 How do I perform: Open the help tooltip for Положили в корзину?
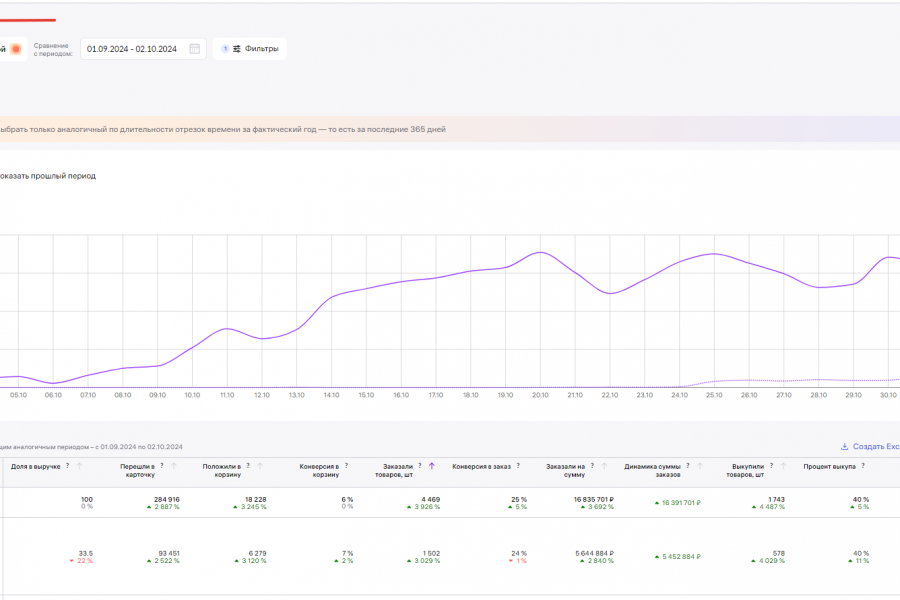tap(247, 466)
